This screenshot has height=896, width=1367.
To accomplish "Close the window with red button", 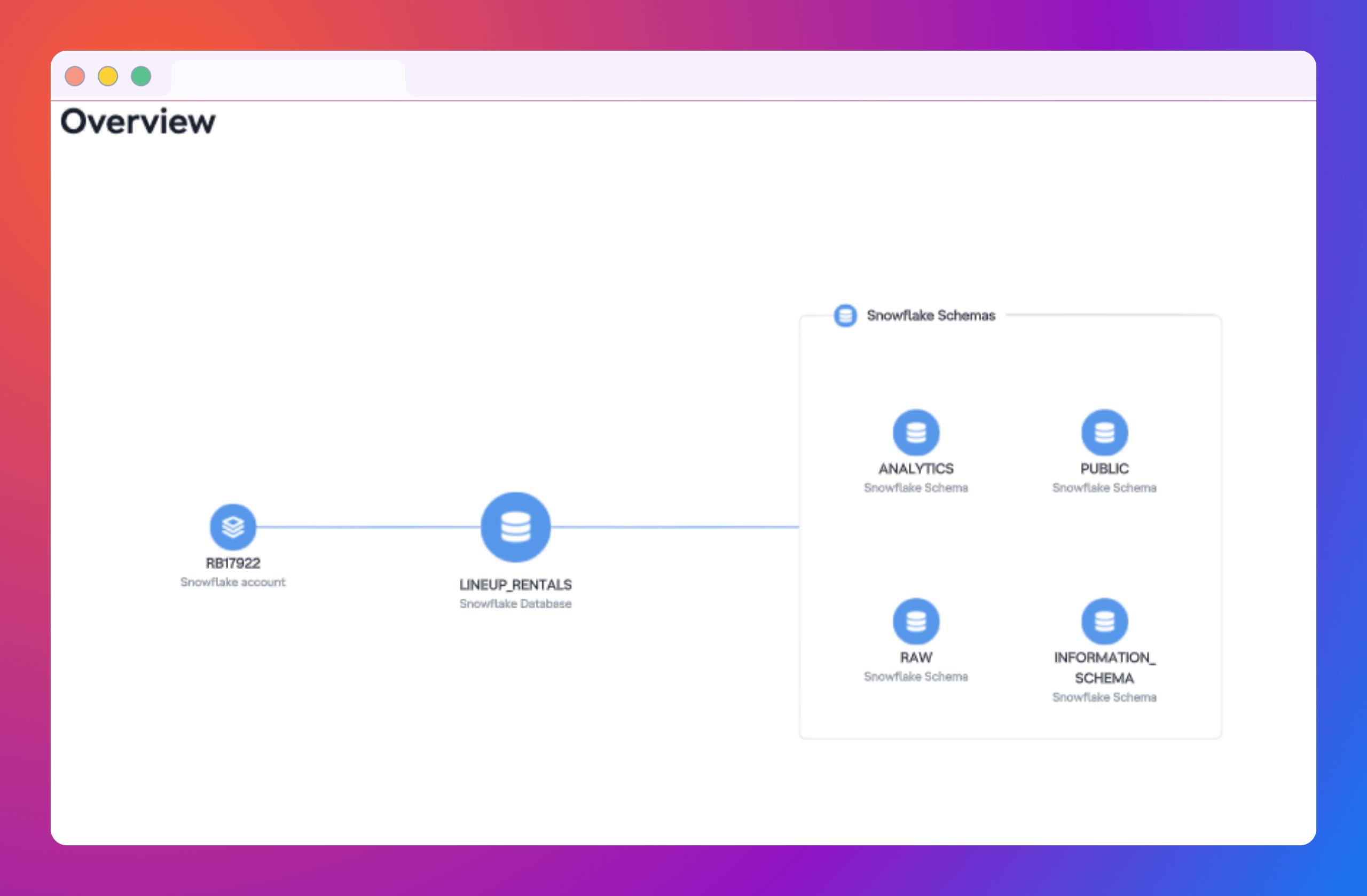I will pos(75,76).
